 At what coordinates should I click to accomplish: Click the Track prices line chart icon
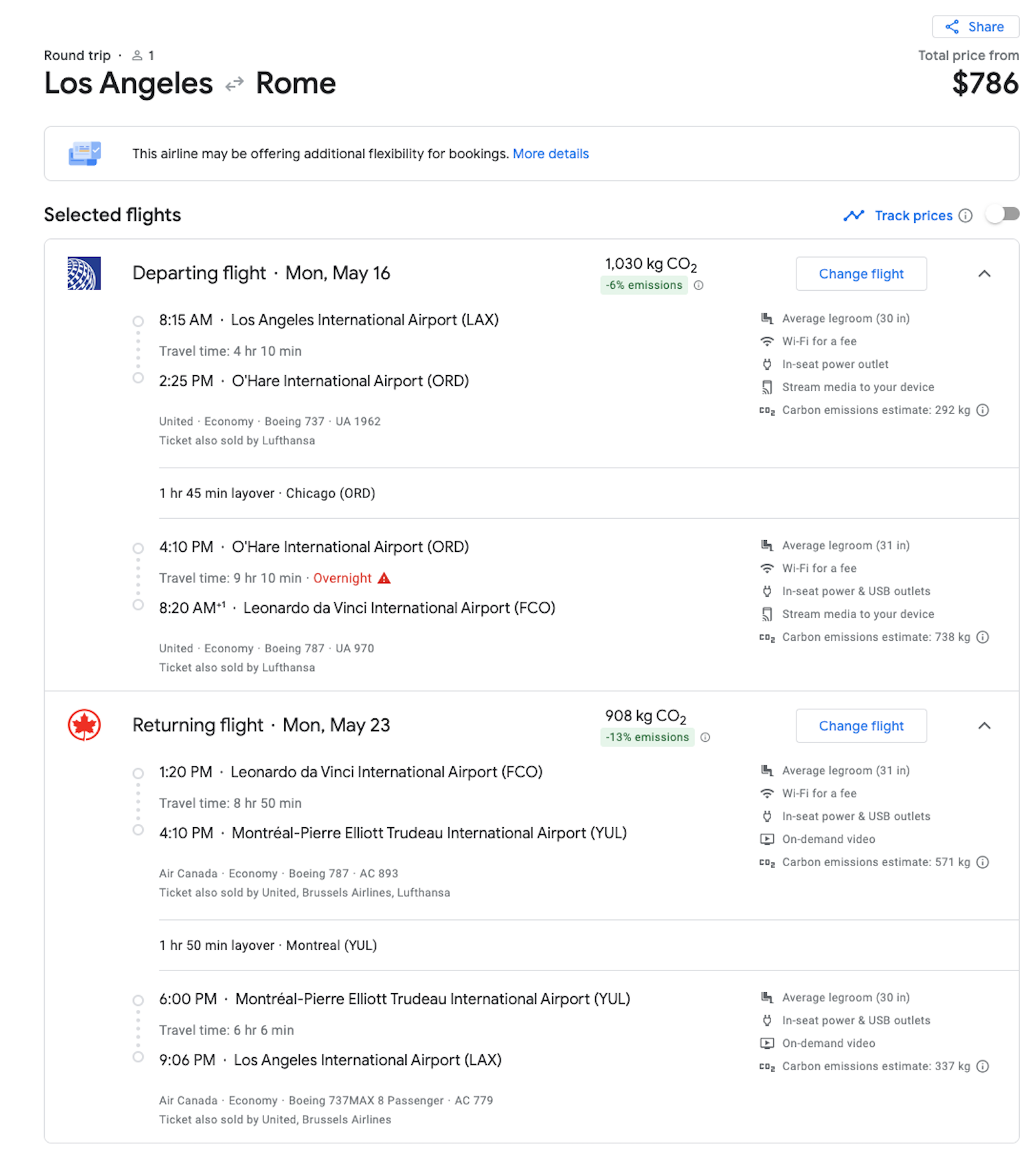point(854,216)
